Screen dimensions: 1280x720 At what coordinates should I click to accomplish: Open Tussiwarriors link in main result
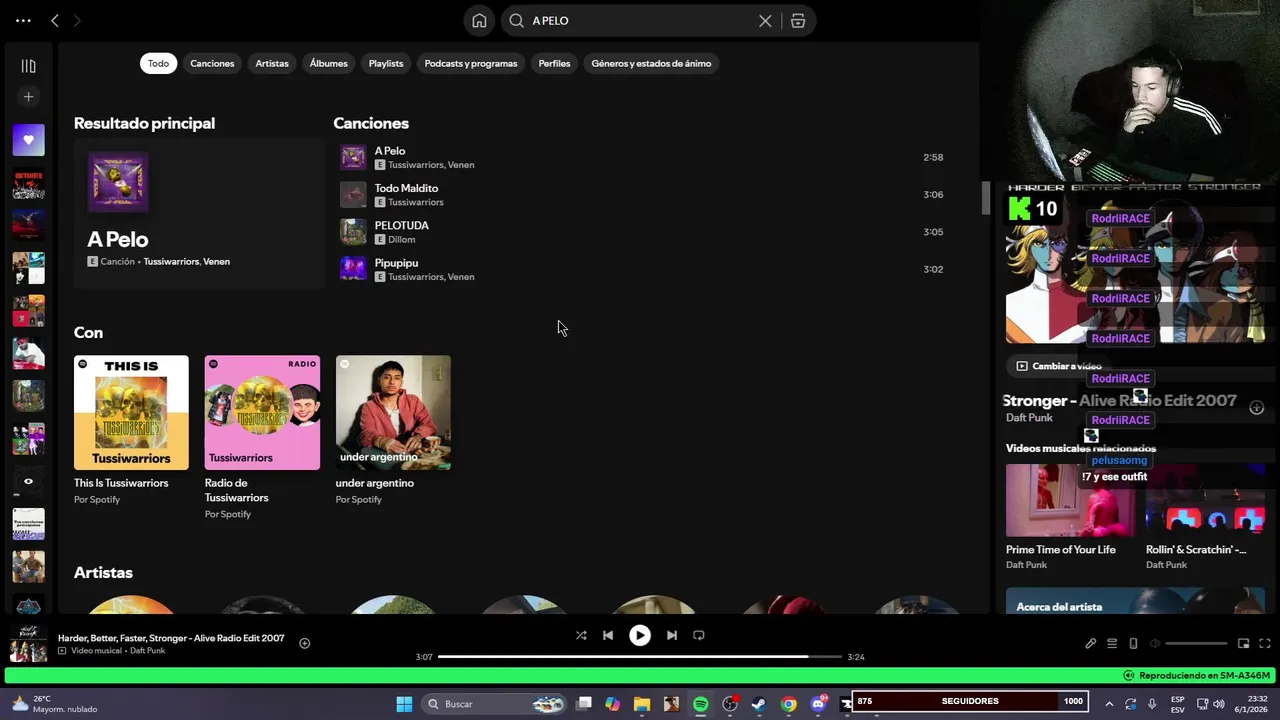click(x=171, y=261)
